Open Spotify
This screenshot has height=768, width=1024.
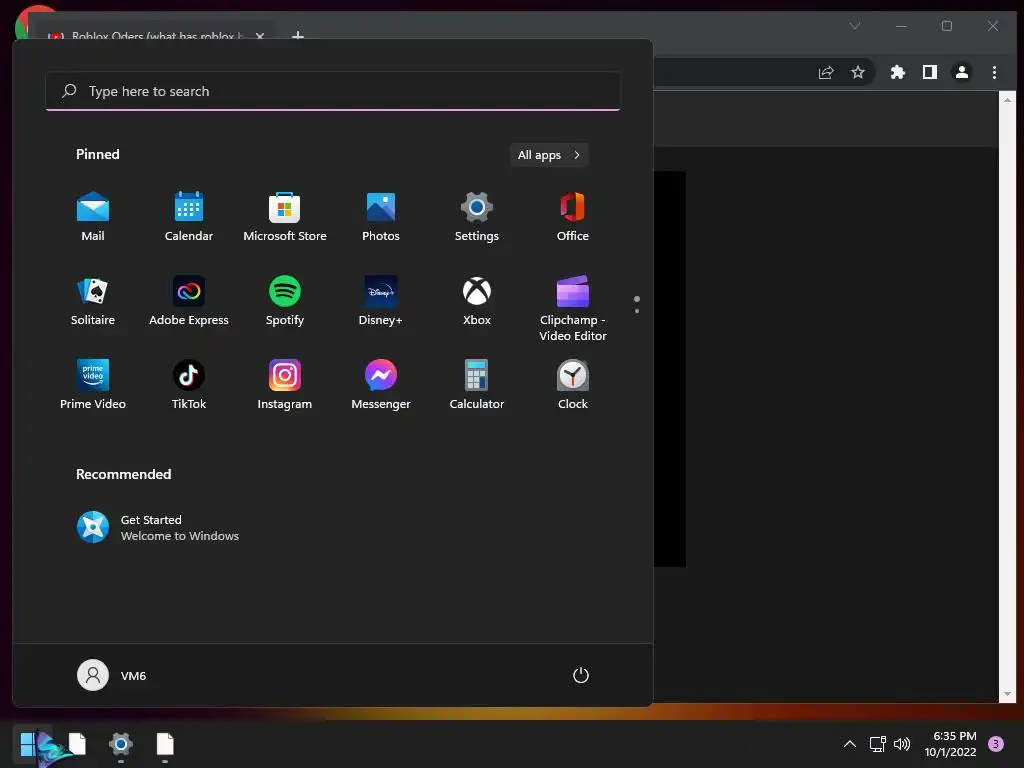[285, 301]
